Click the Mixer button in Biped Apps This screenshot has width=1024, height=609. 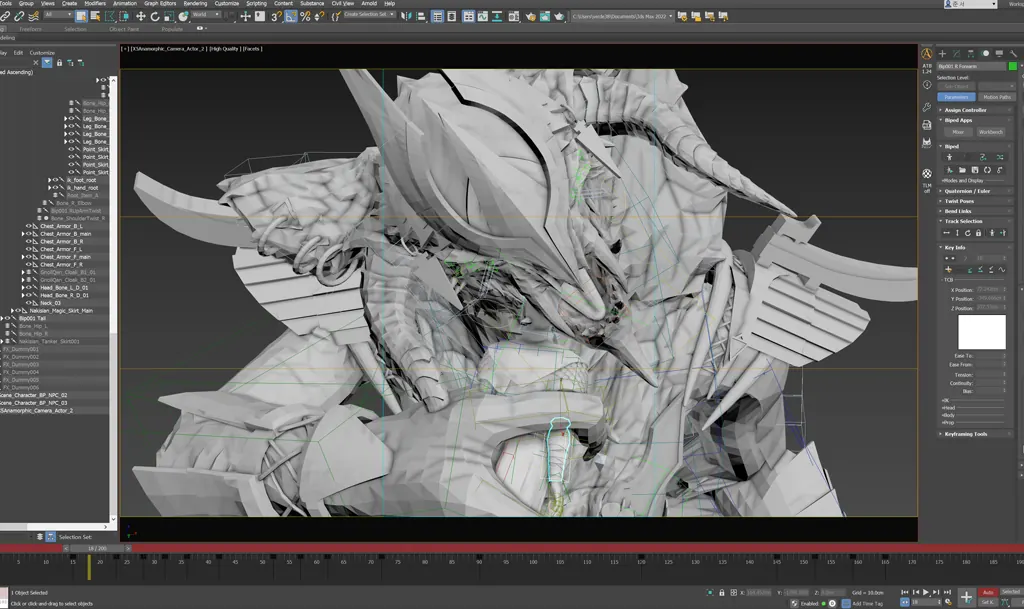(x=957, y=132)
